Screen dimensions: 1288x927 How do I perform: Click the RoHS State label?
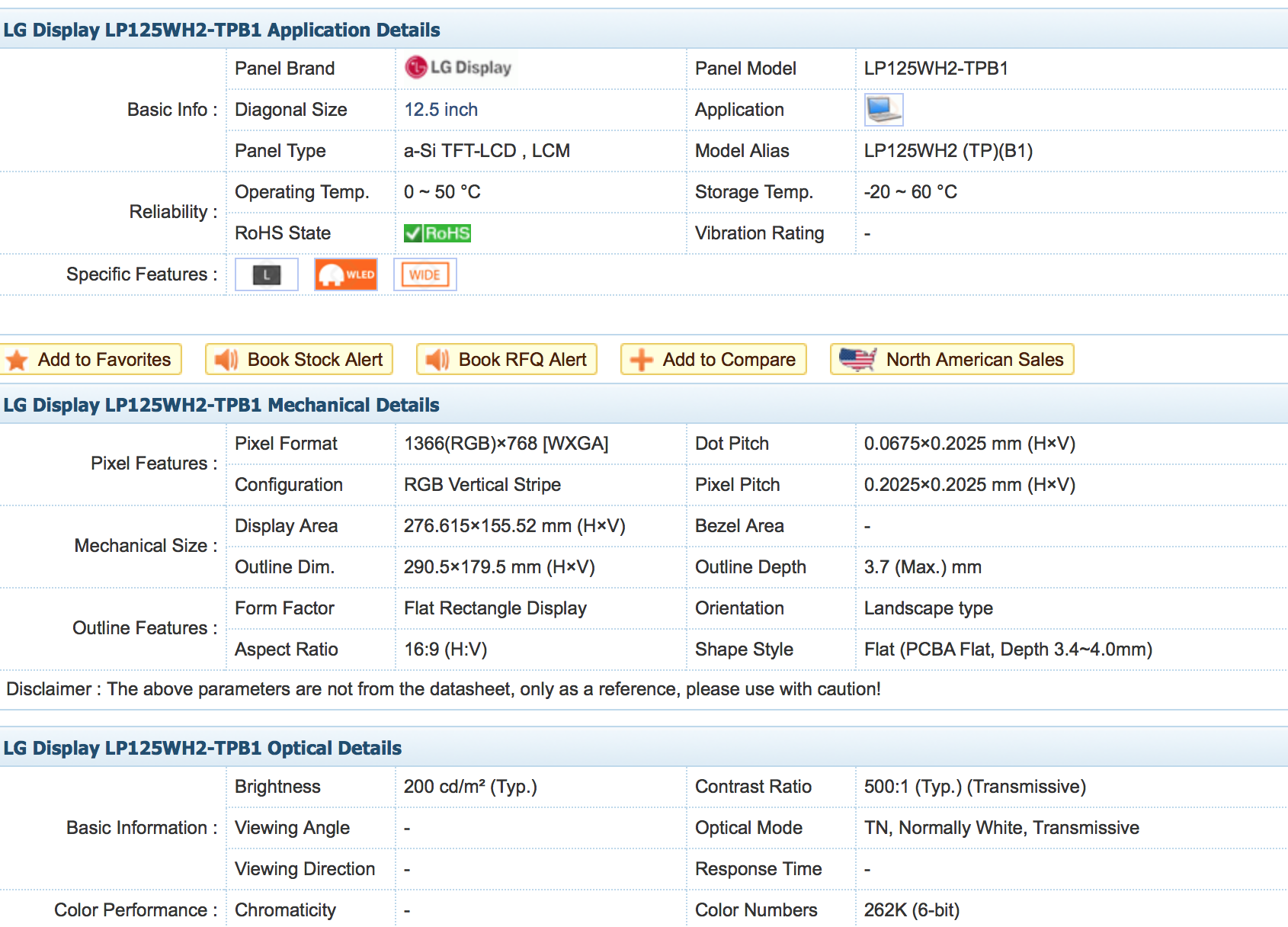click(283, 233)
